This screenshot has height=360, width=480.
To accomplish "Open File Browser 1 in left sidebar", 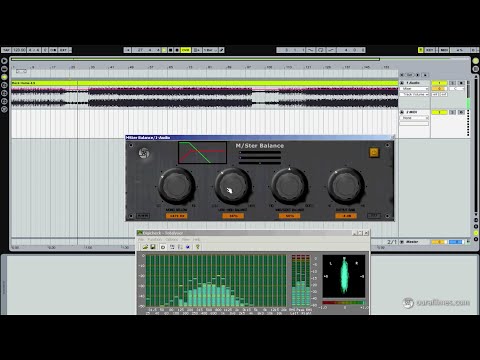I will point(4,85).
